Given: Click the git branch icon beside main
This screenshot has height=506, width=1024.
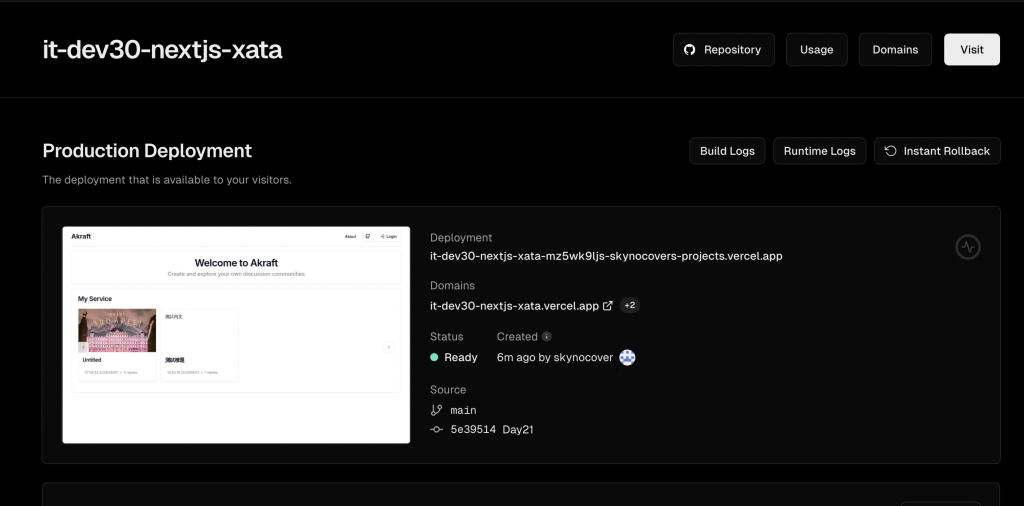Looking at the screenshot, I should (436, 410).
